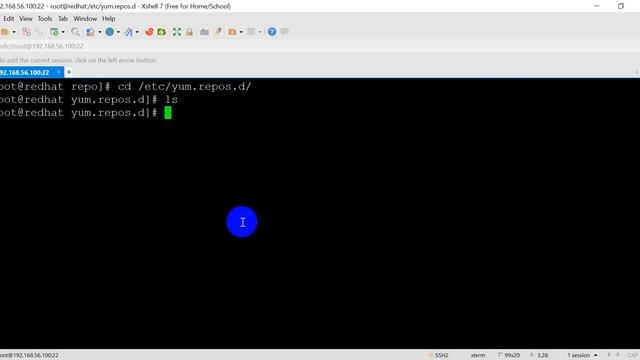Click the SSH2 status bar indicator

point(441,355)
